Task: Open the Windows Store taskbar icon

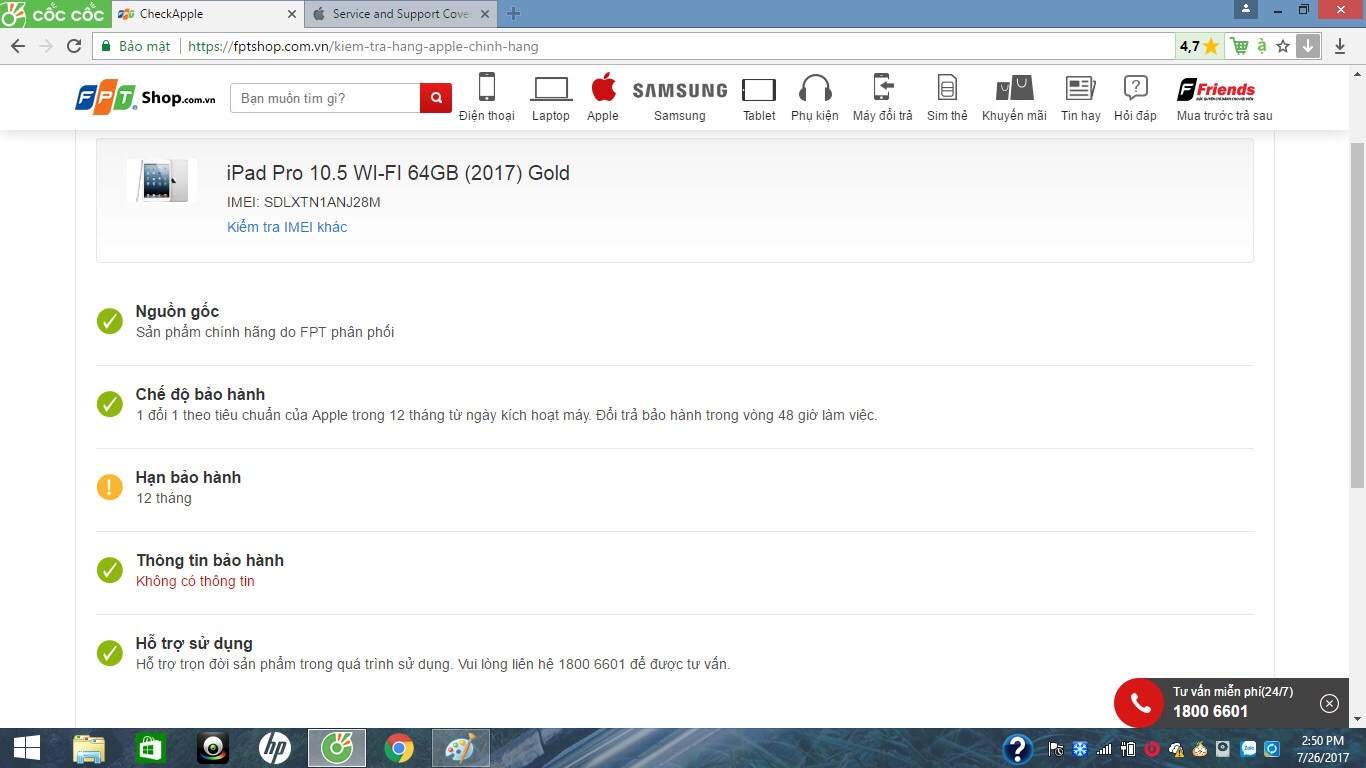Action: coord(151,748)
